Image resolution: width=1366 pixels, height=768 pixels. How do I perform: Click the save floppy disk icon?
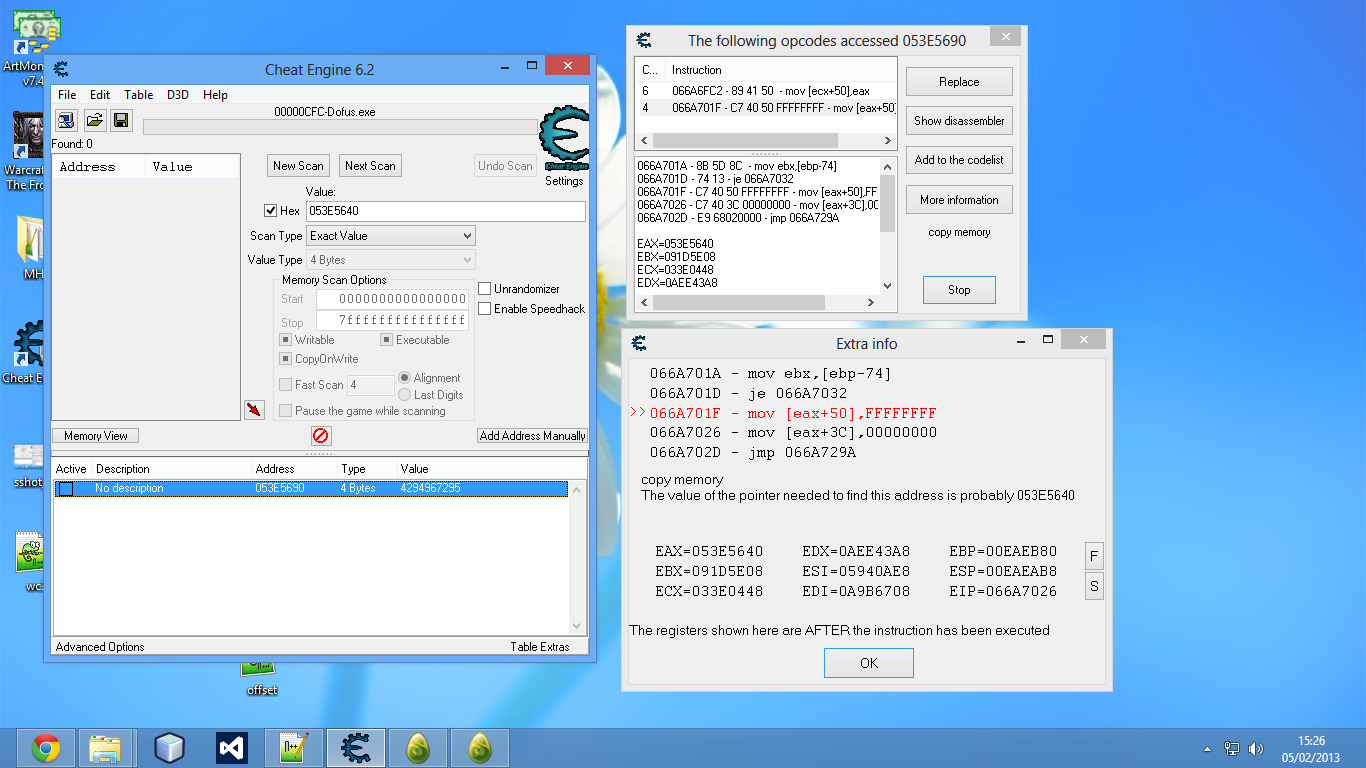click(x=121, y=121)
